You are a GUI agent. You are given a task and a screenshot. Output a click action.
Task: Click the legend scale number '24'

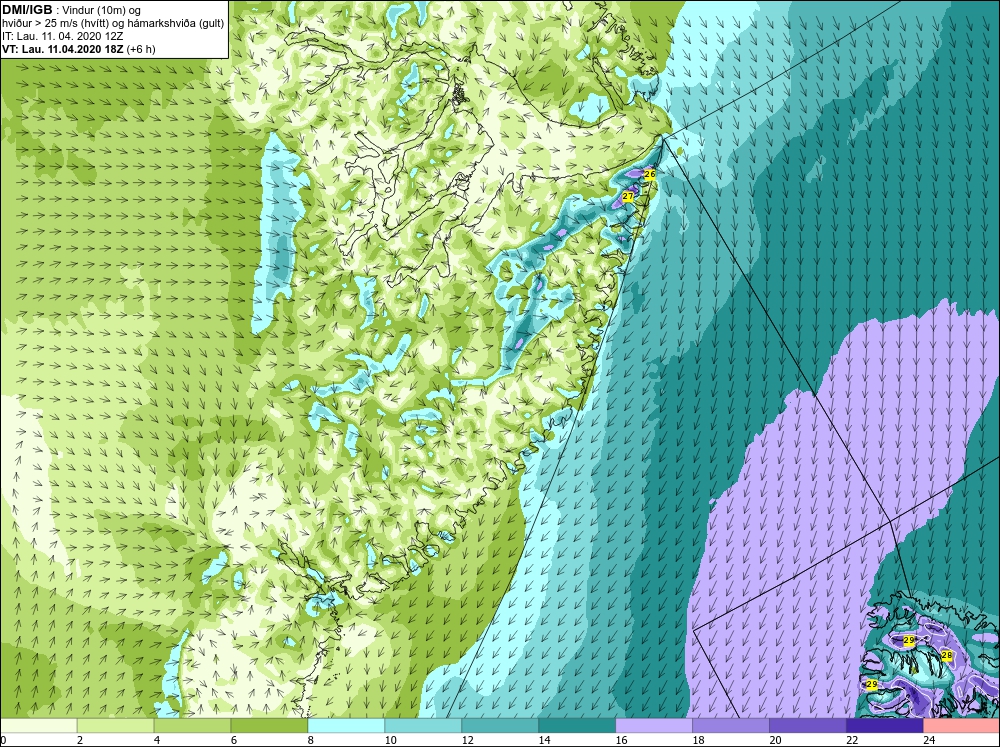929,740
